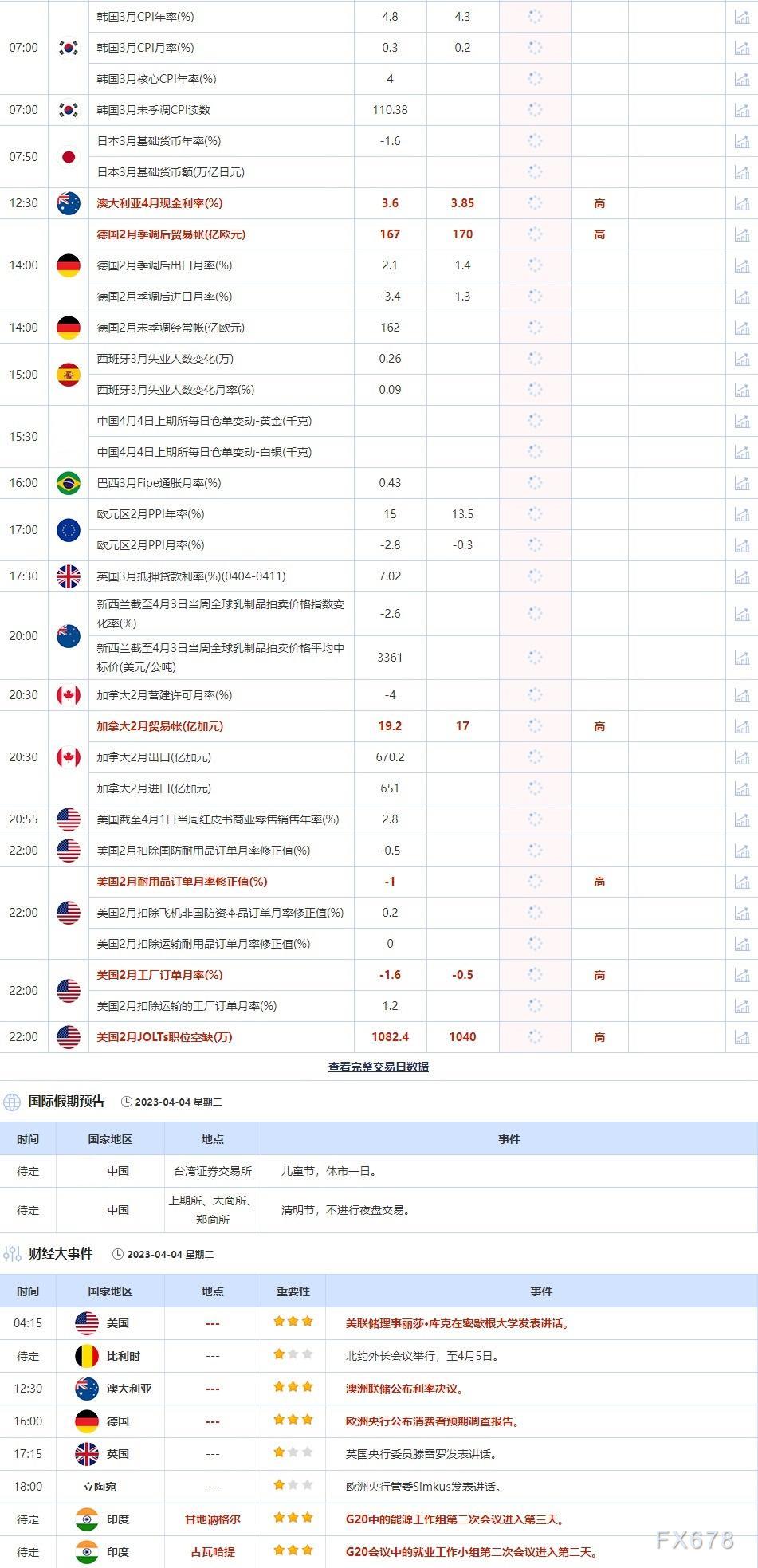Click 英国央行委员滕雷罗发表讲话。 event text
This screenshot has height=1568, width=758.
[422, 1454]
